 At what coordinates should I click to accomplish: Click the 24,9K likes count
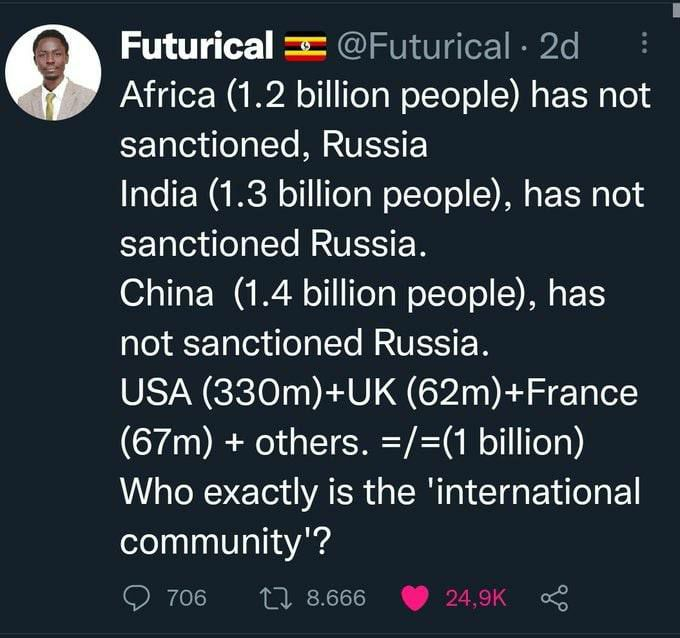point(475,598)
